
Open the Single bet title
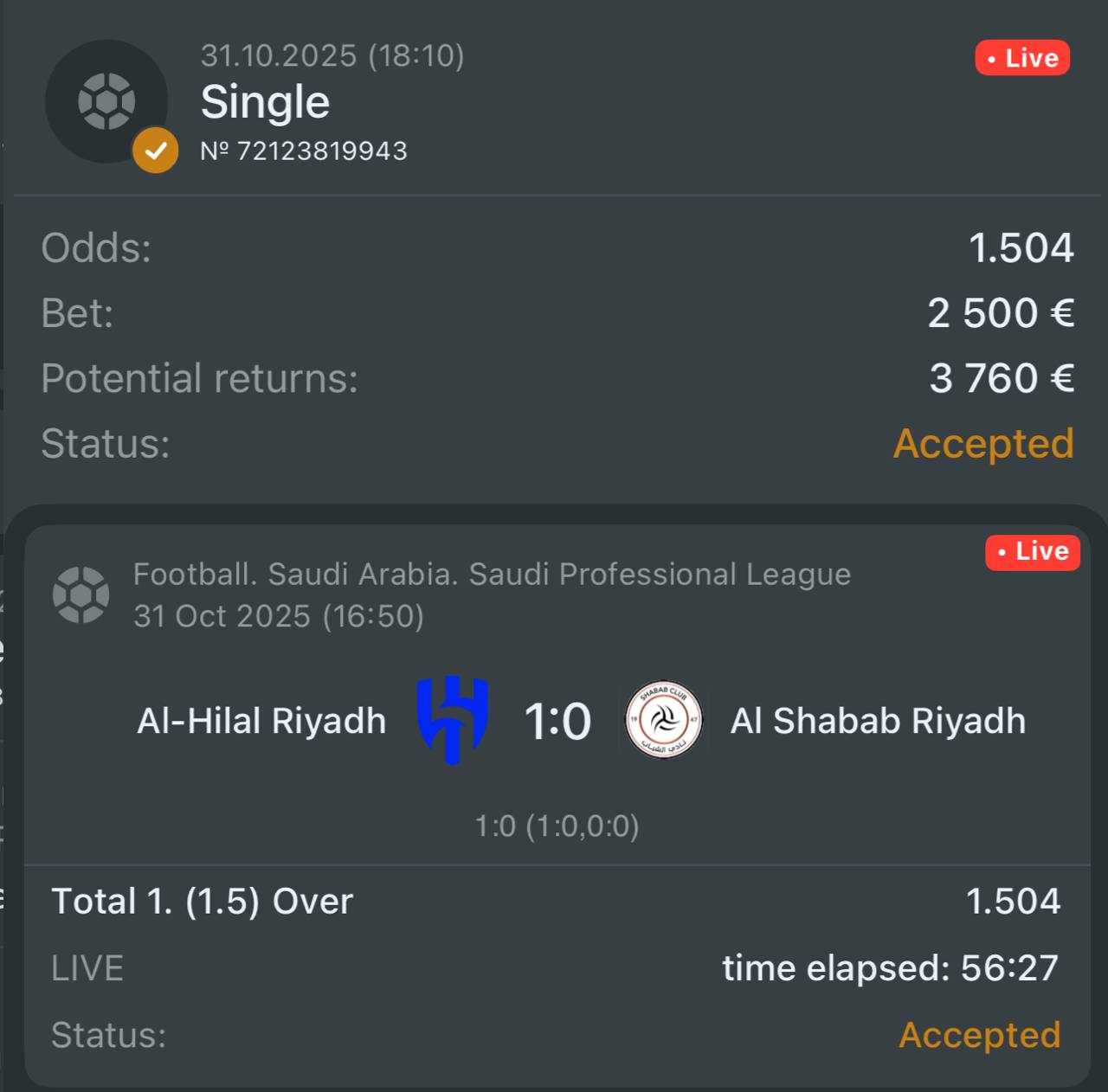pyautogui.click(x=265, y=102)
